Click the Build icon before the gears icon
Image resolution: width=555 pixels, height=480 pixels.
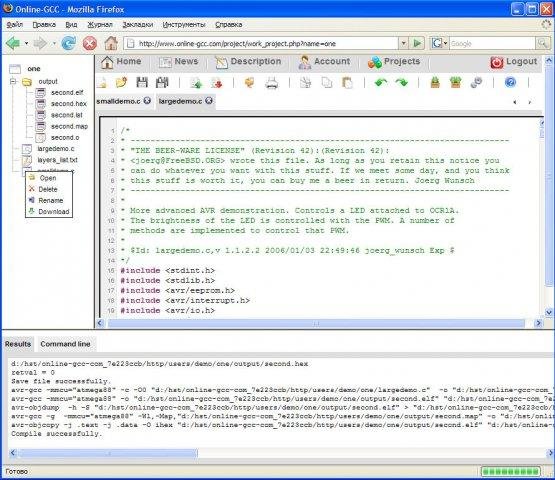[x=456, y=82]
